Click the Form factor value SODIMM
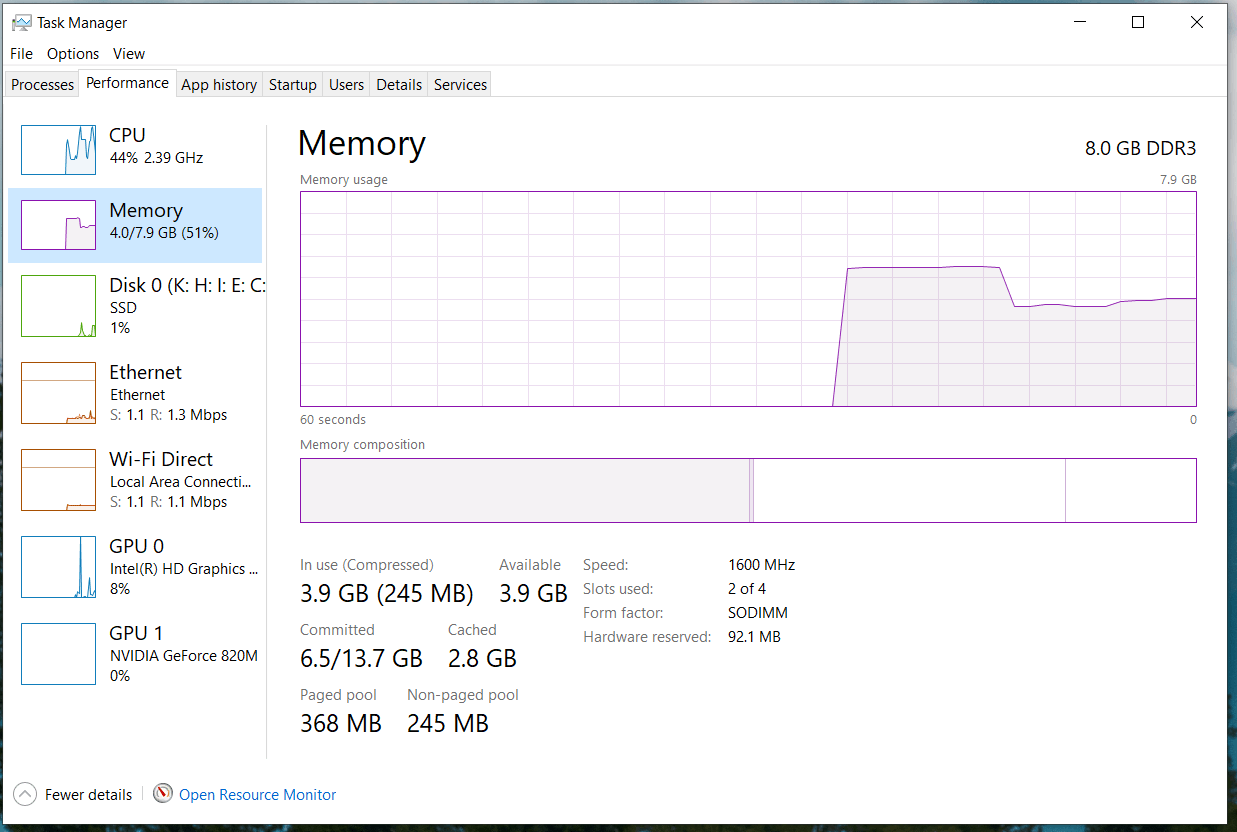Screen dimensions: 1237x832 tap(758, 613)
